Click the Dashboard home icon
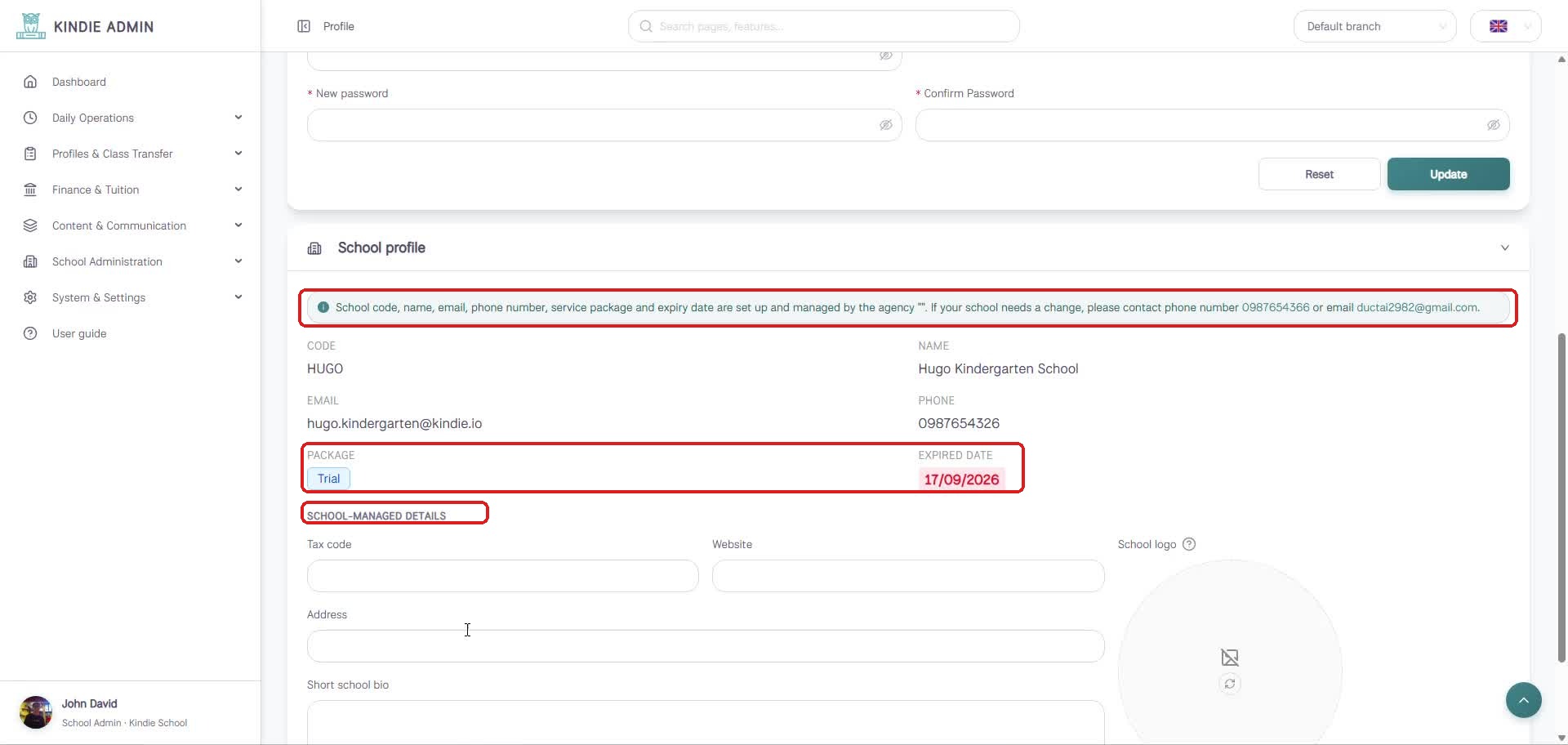The height and width of the screenshot is (745, 1568). coord(30,82)
